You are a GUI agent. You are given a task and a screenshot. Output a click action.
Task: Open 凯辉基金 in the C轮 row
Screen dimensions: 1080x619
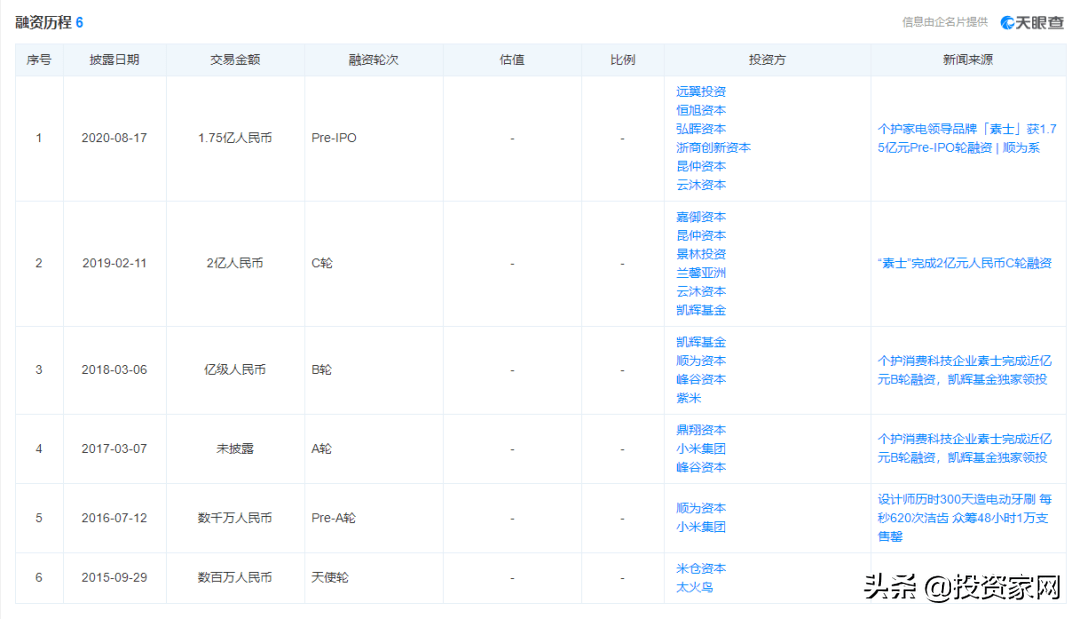click(700, 310)
